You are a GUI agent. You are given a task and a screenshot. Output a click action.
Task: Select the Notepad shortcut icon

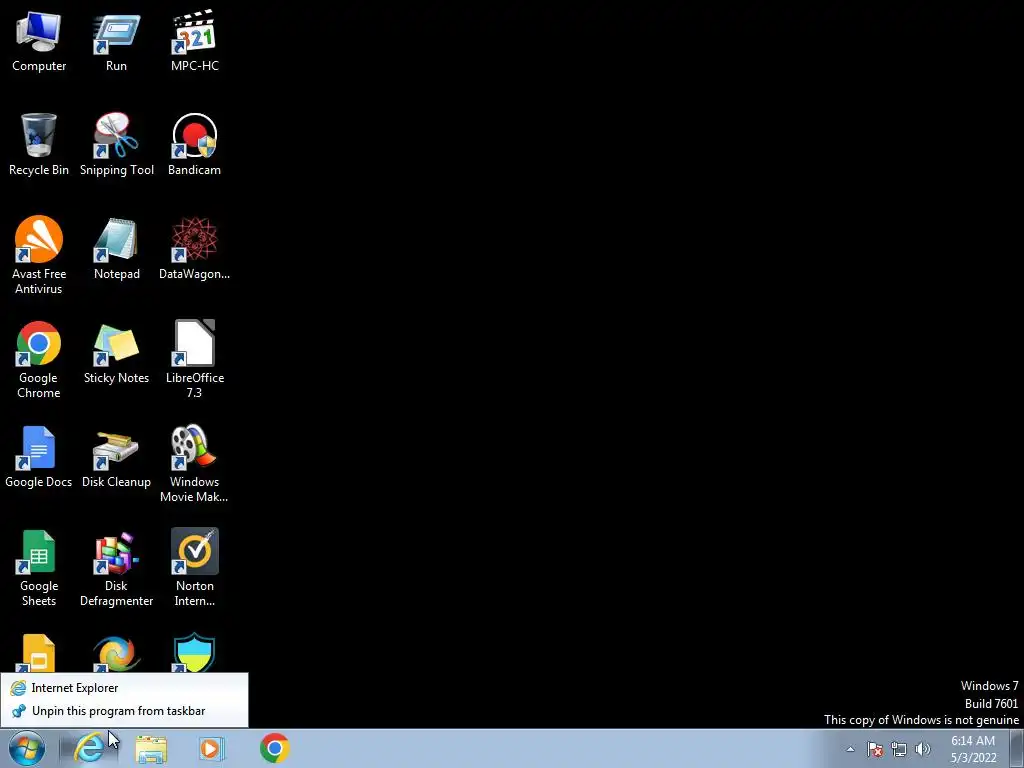pos(116,248)
